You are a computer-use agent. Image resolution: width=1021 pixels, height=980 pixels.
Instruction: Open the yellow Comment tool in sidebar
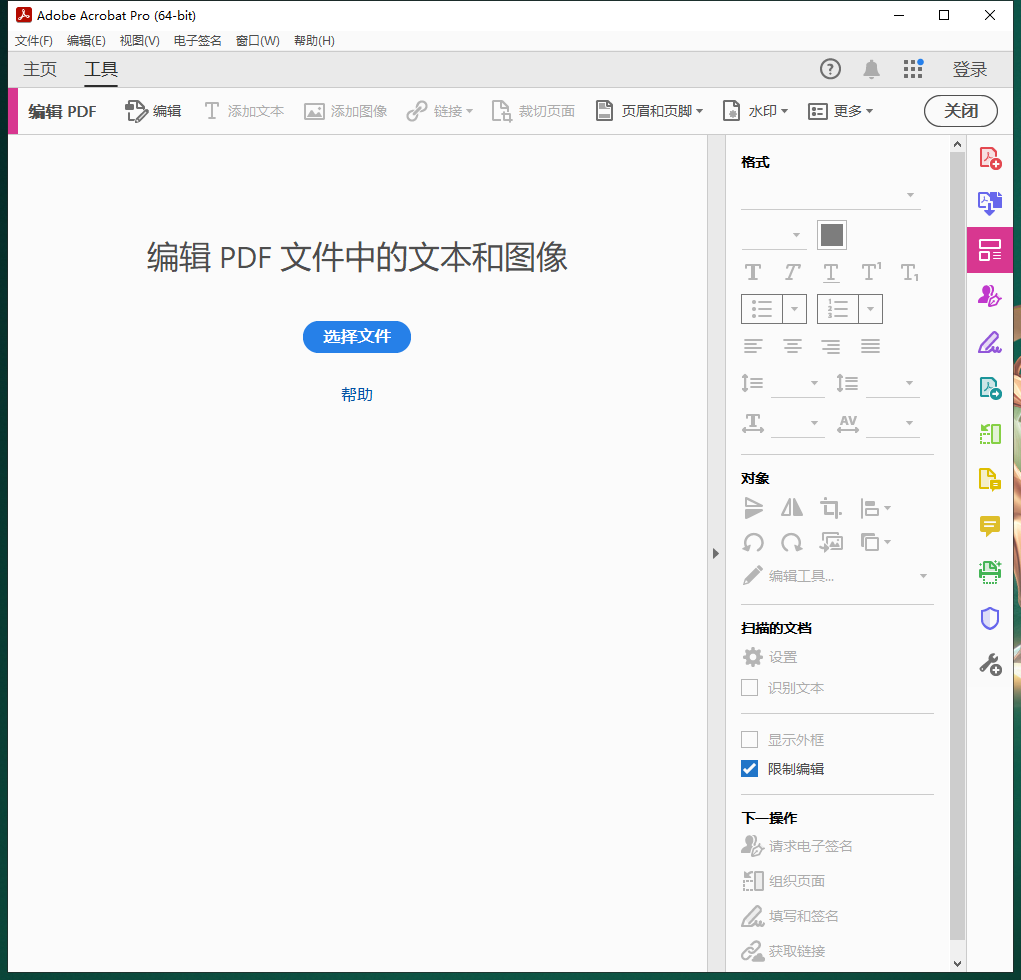click(989, 526)
